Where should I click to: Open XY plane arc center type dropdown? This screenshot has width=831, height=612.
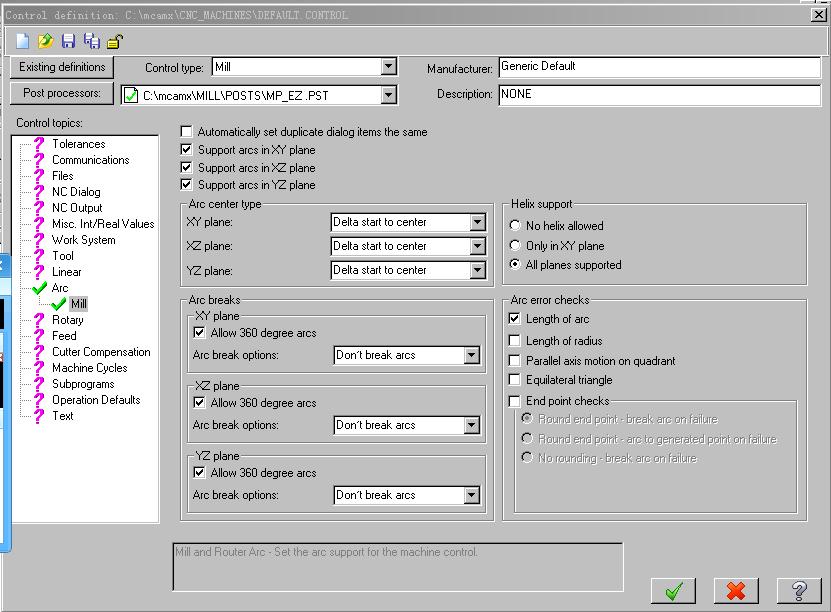(478, 222)
